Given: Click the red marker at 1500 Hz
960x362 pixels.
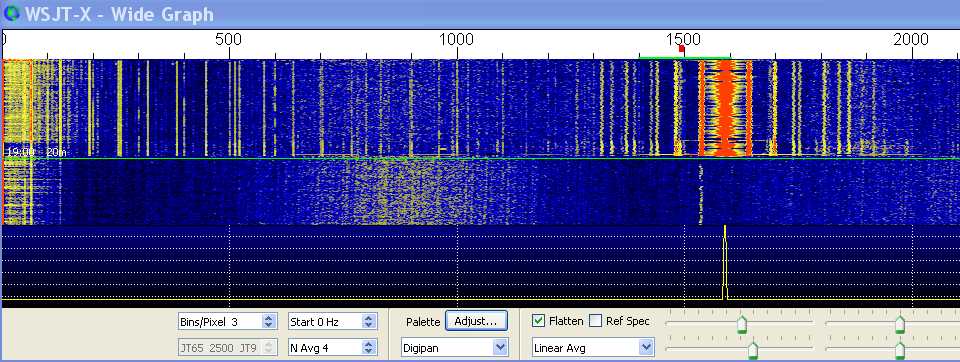Looking at the screenshot, I should pyautogui.click(x=682, y=48).
